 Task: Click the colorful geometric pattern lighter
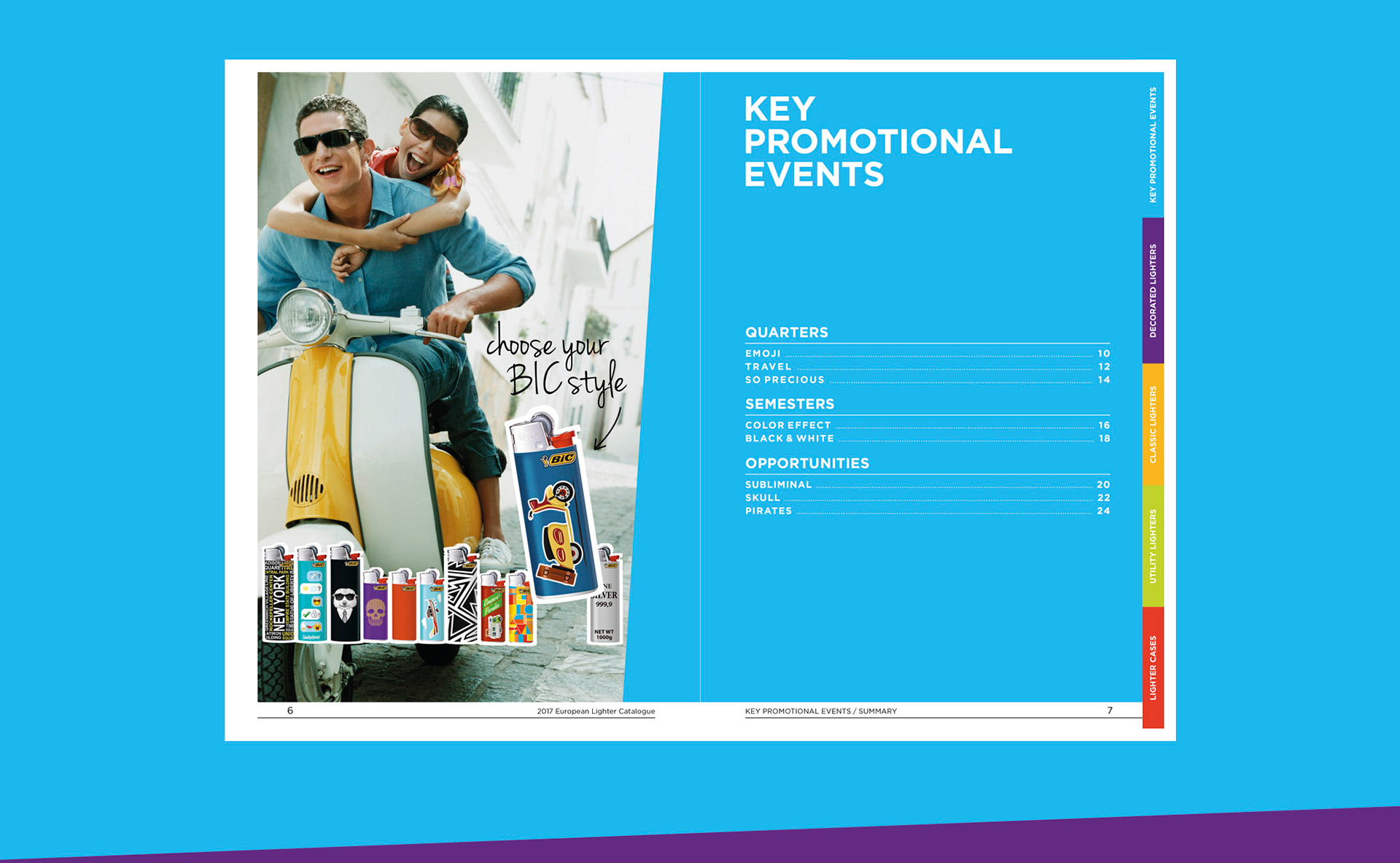point(521,607)
